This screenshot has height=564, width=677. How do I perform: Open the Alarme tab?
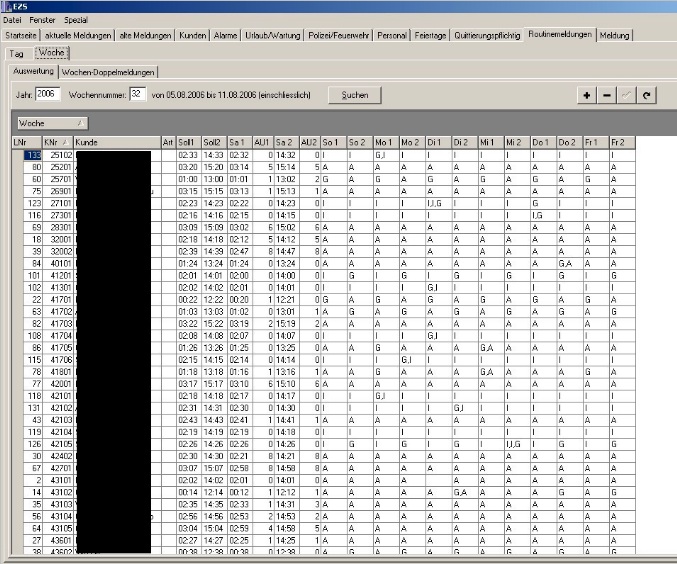coord(225,35)
